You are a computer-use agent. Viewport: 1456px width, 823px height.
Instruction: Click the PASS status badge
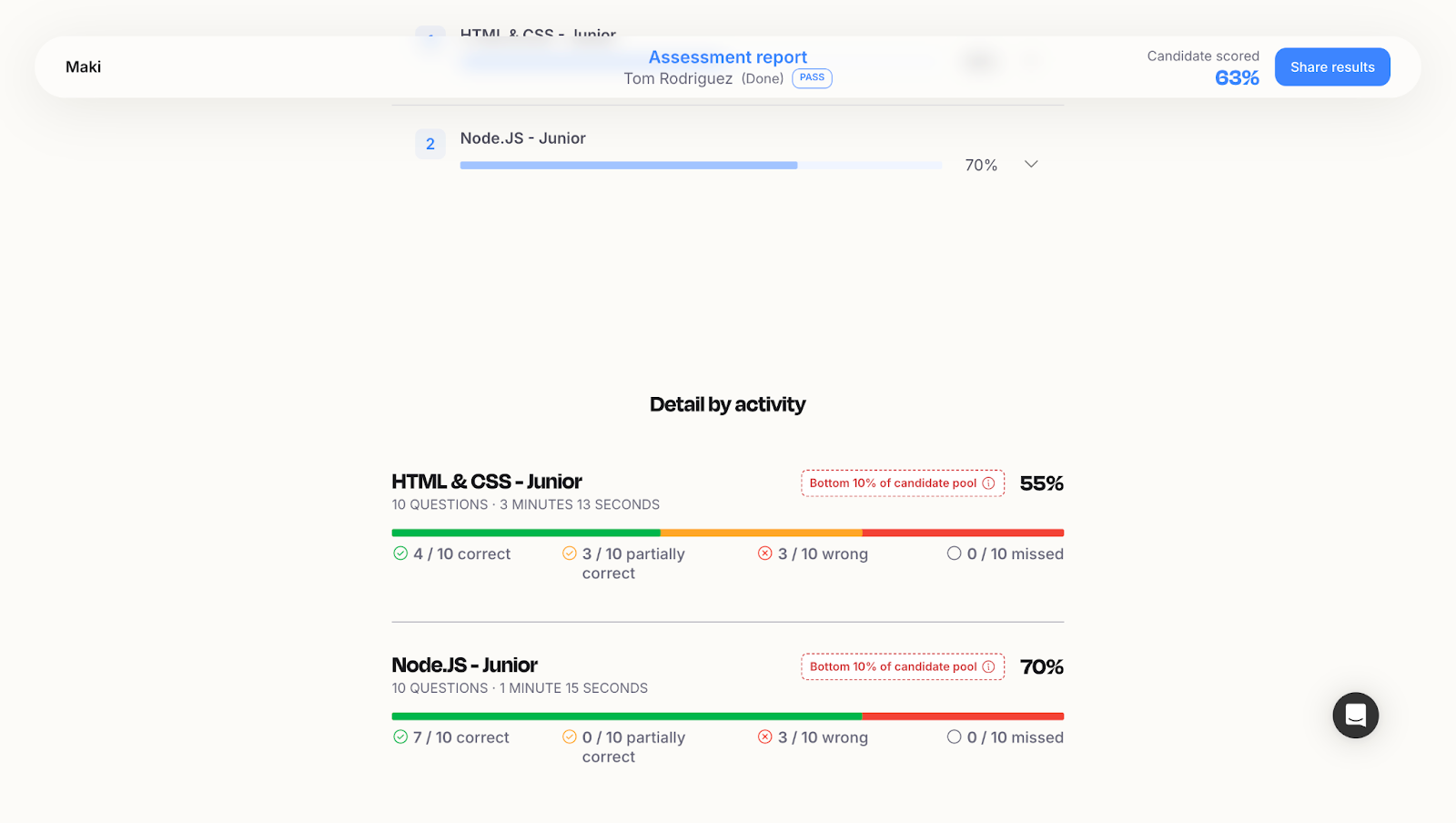click(812, 78)
